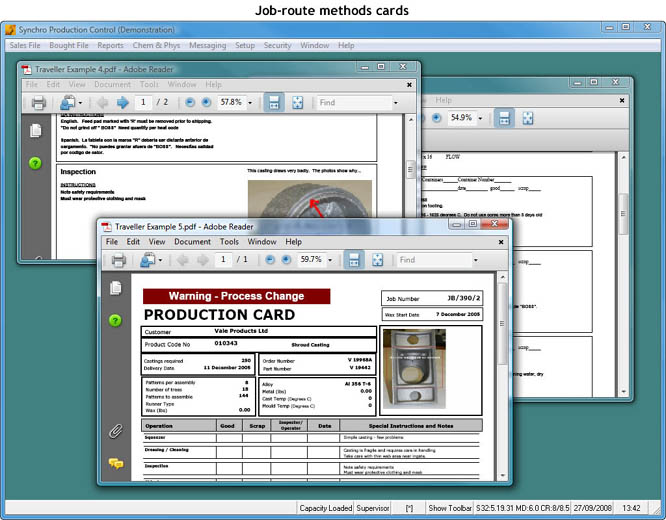Click the Adobe PDF icon in Traveller Example 5 title bar
The image size is (666, 520).
[x=107, y=227]
